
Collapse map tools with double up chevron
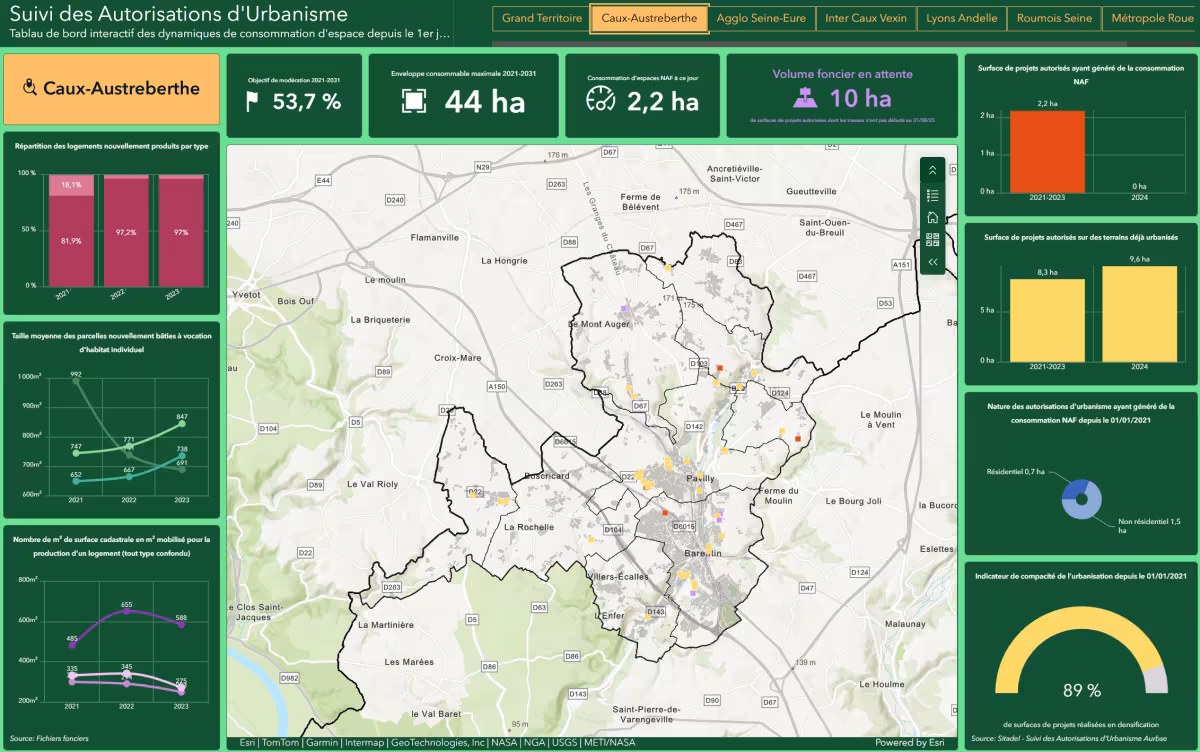click(932, 171)
